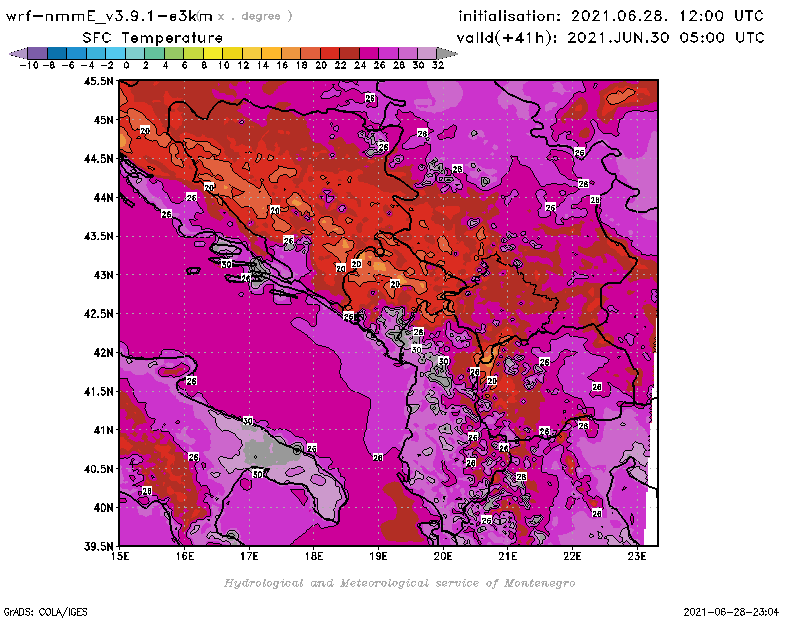The height and width of the screenshot is (618, 800).
Task: Click the '43N' latitude label
Action: pyautogui.click(x=103, y=275)
